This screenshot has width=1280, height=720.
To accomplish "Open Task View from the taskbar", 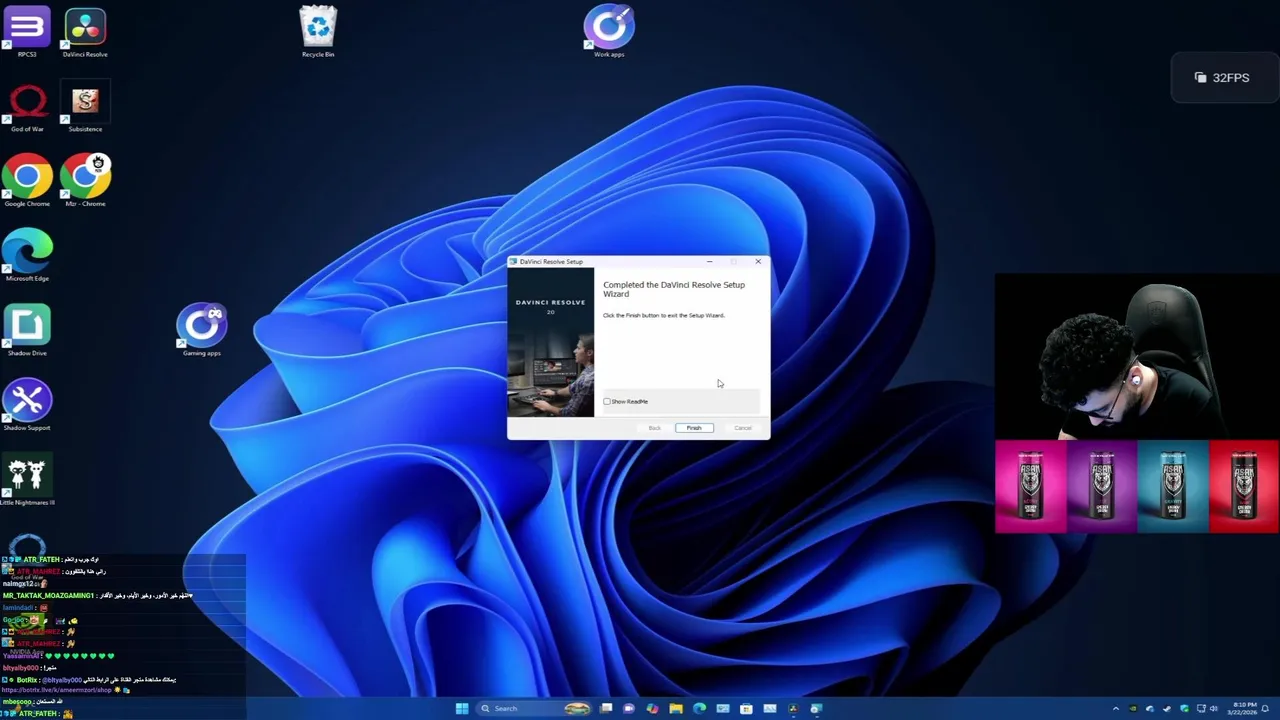I will tap(606, 709).
